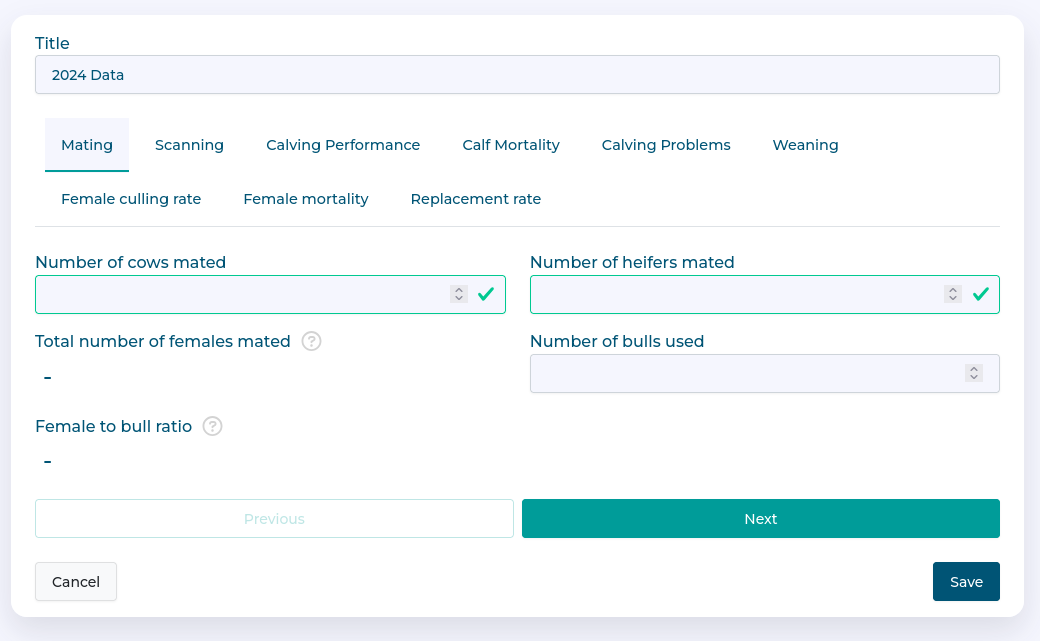Cancel the form

coord(76,582)
